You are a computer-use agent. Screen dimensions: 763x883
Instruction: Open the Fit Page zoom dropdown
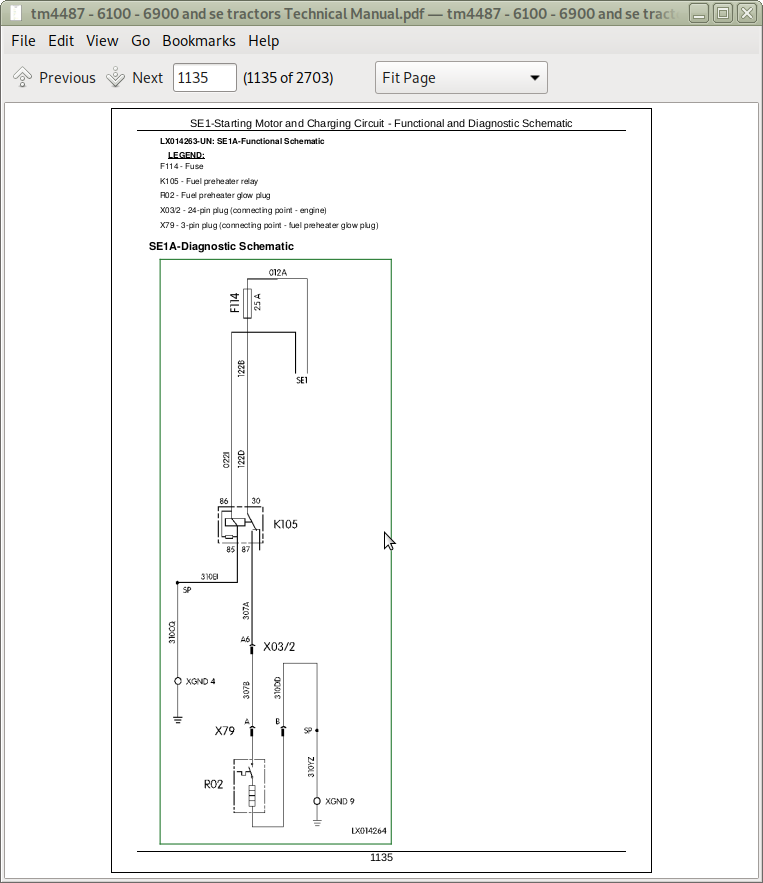461,78
